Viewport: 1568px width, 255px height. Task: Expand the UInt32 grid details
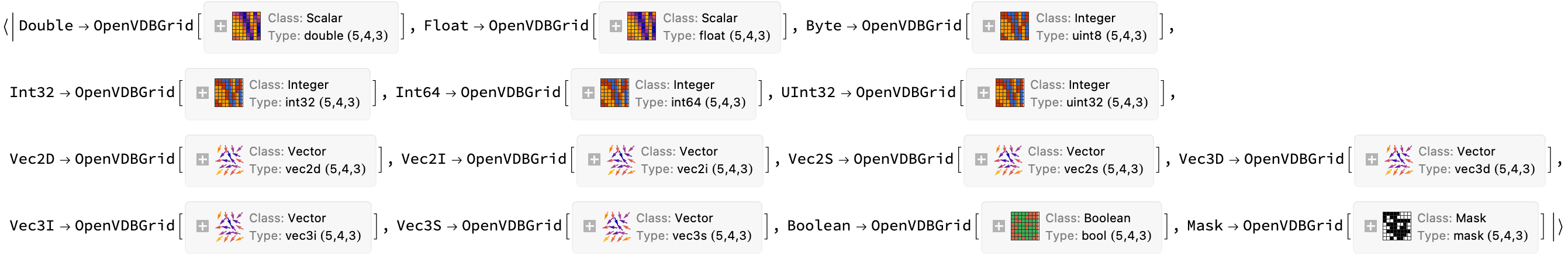tap(983, 92)
